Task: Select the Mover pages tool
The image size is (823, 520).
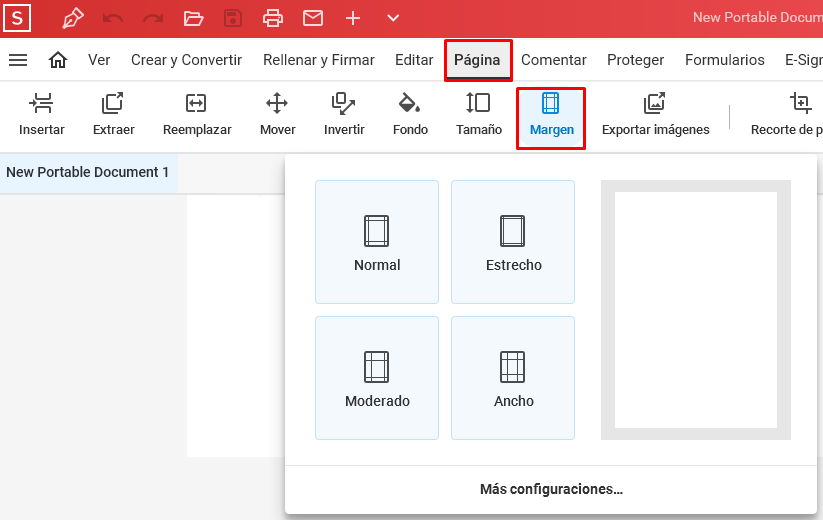Action: [x=278, y=115]
